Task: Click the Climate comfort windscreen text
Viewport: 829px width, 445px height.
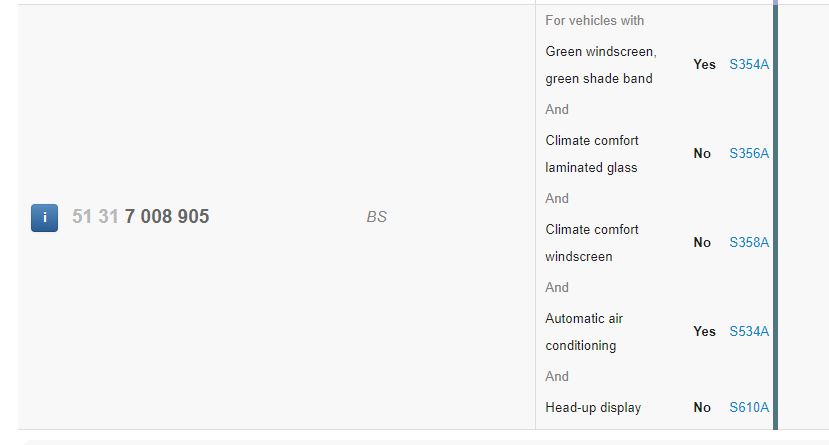Action: [592, 243]
